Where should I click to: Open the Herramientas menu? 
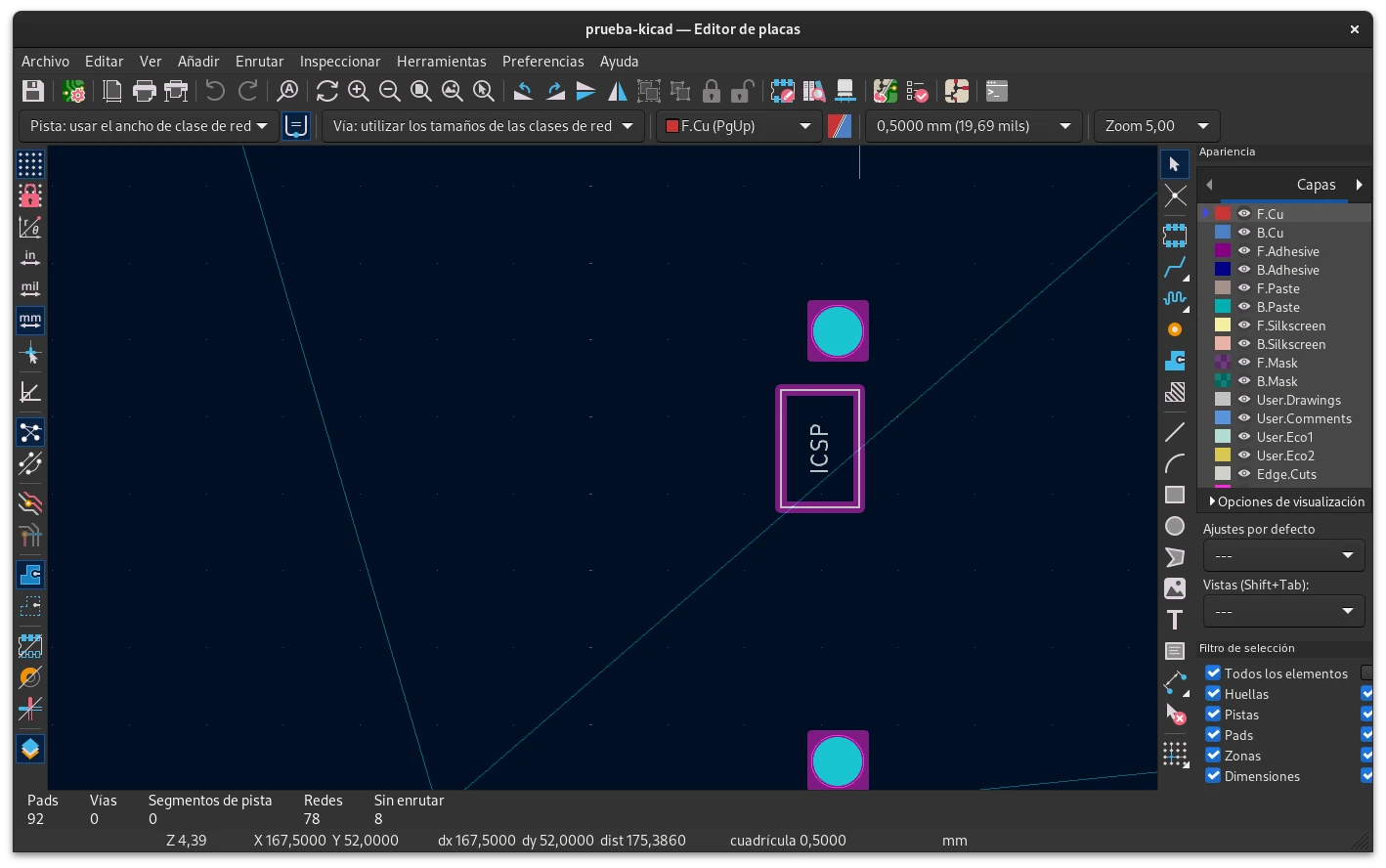tap(441, 61)
